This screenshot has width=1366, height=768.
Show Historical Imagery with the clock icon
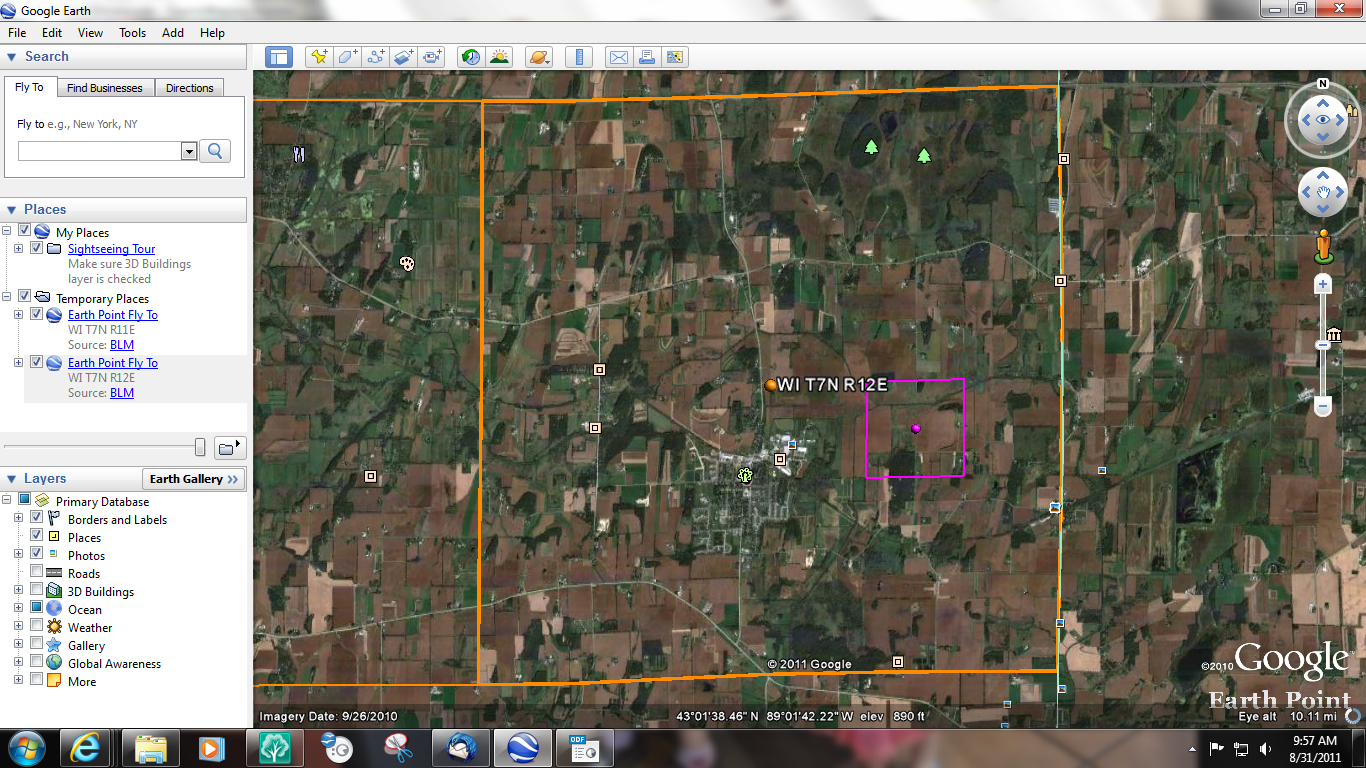470,57
